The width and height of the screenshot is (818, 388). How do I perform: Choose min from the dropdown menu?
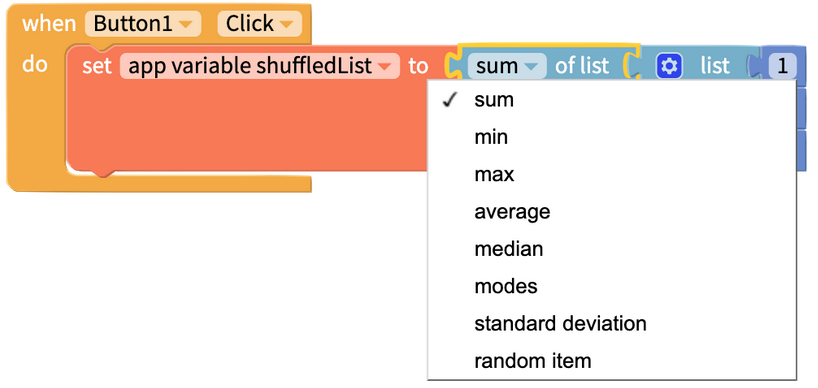[x=612, y=137]
